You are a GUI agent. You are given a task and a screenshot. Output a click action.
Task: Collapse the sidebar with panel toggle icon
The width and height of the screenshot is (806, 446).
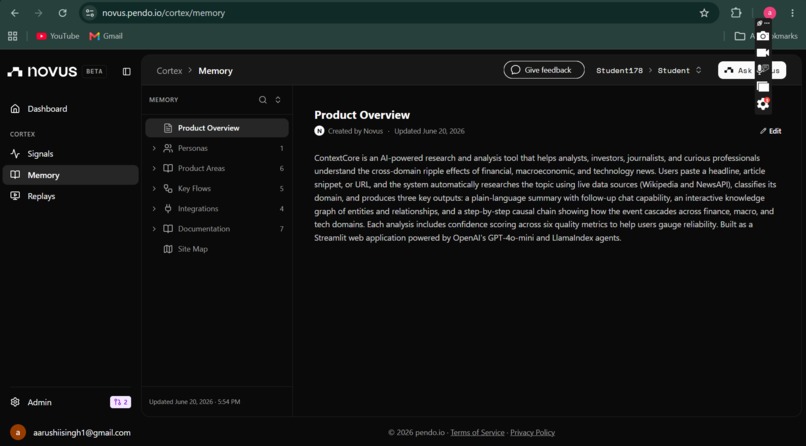point(126,71)
